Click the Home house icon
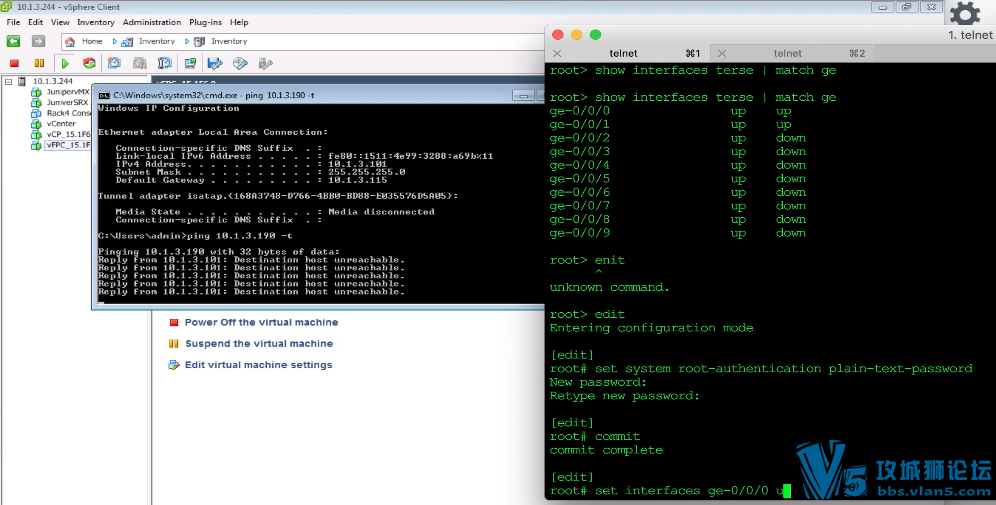Viewport: 996px width, 505px height. pos(70,41)
